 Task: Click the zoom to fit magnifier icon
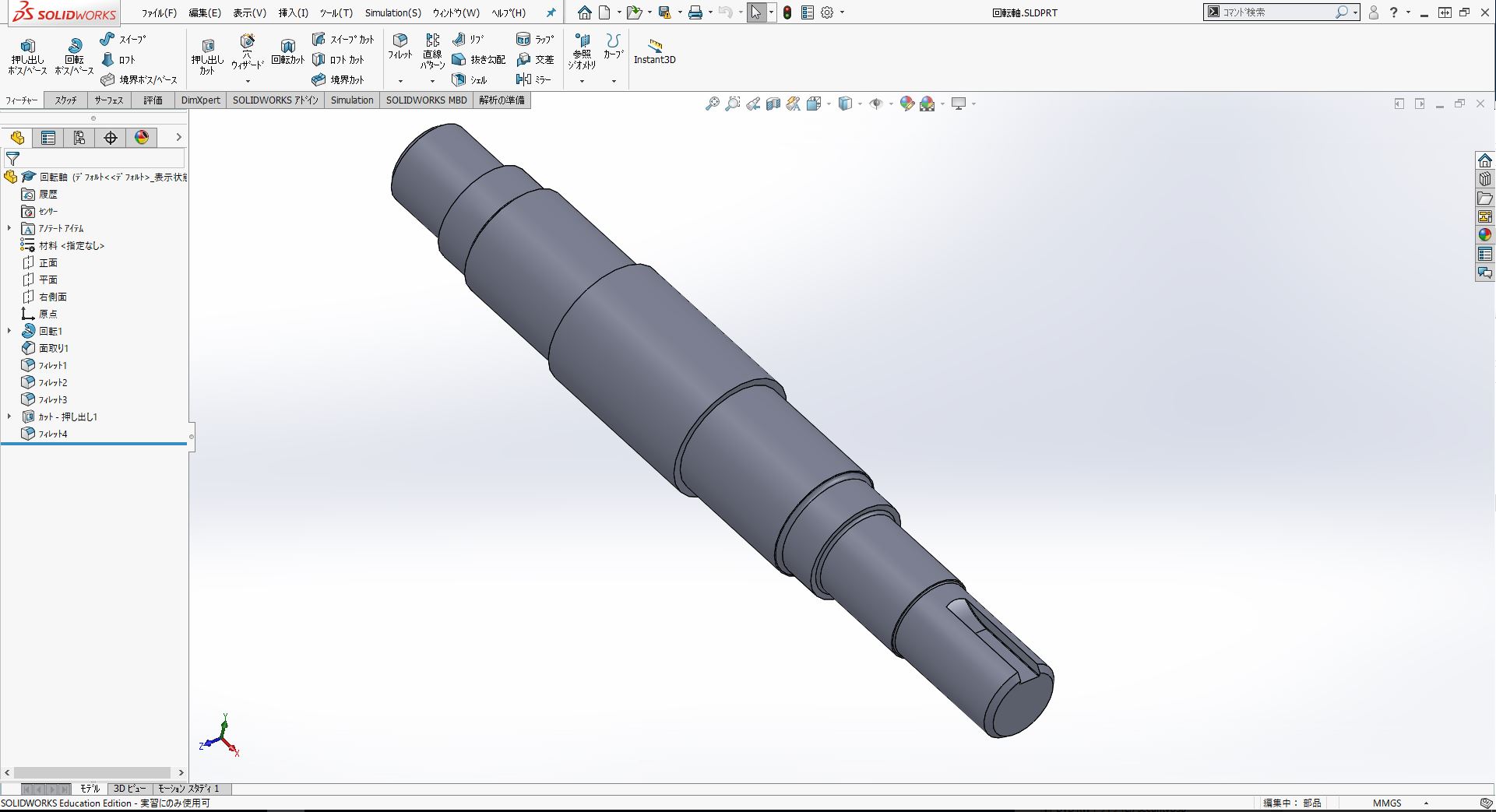pos(712,104)
